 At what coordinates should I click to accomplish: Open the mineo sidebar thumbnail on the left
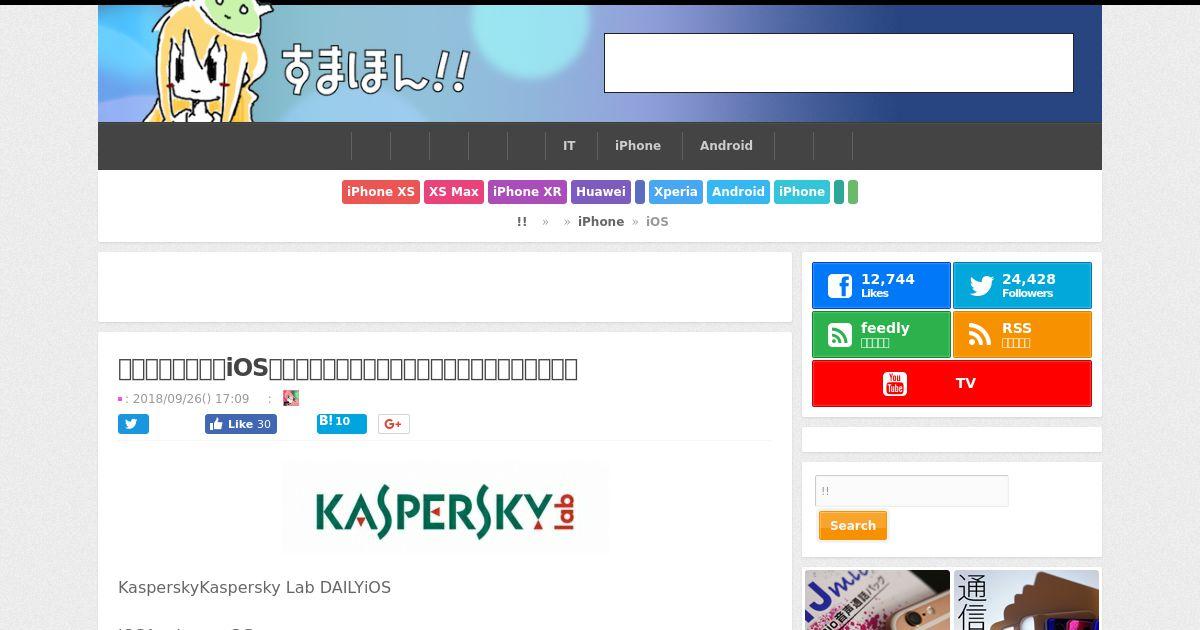pos(878,600)
